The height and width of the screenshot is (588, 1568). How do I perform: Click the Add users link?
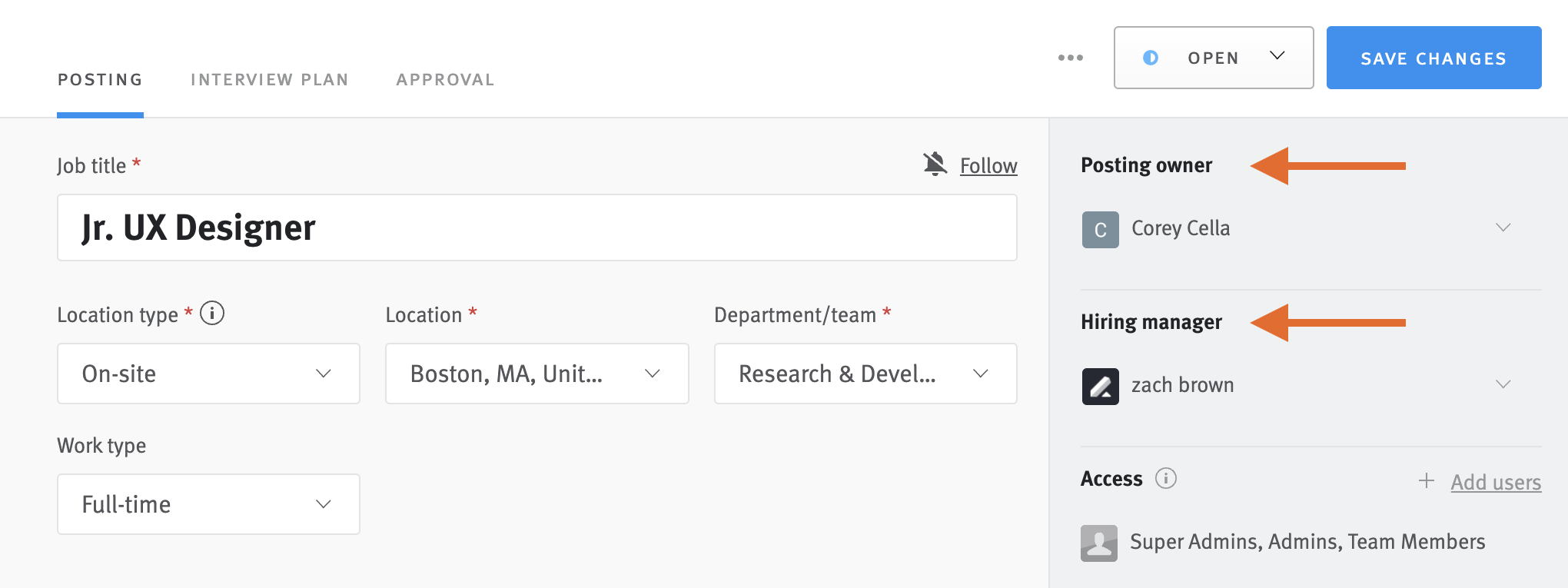coord(1495,482)
